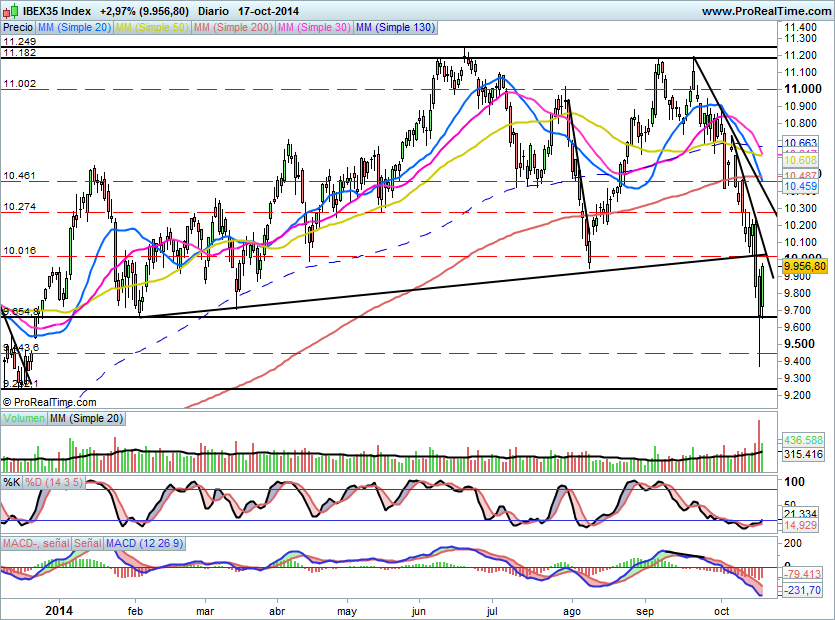Click the Diario timeframe label
Screen dimensions: 835x620
pos(213,11)
